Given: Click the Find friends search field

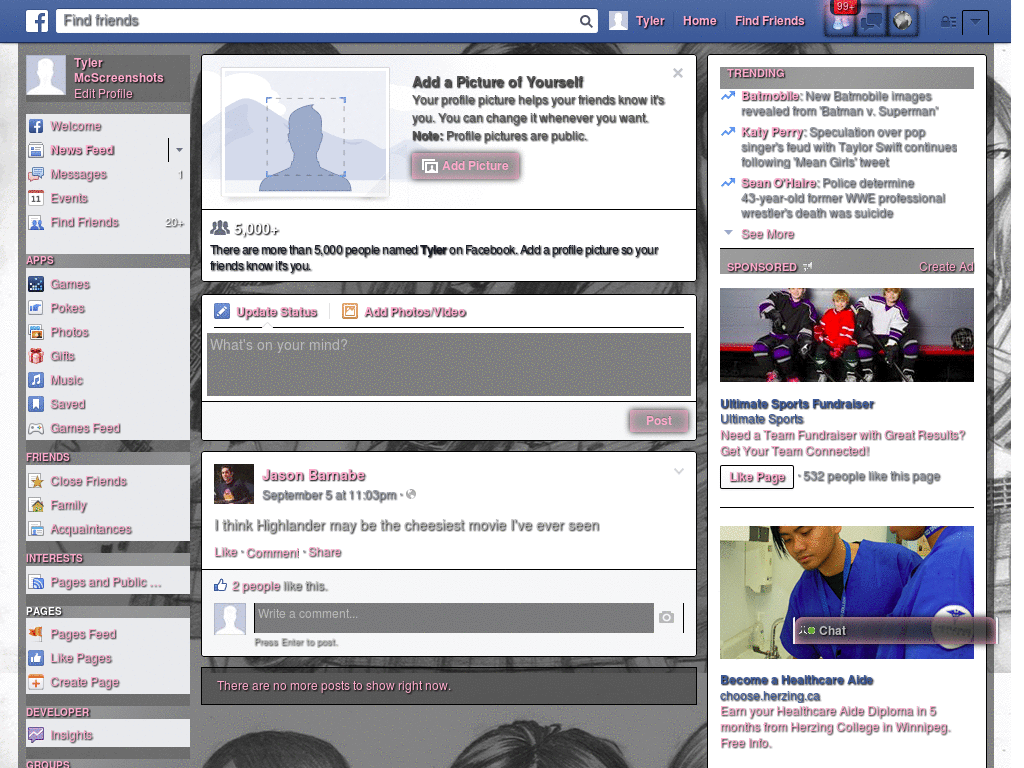Looking at the screenshot, I should [318, 21].
